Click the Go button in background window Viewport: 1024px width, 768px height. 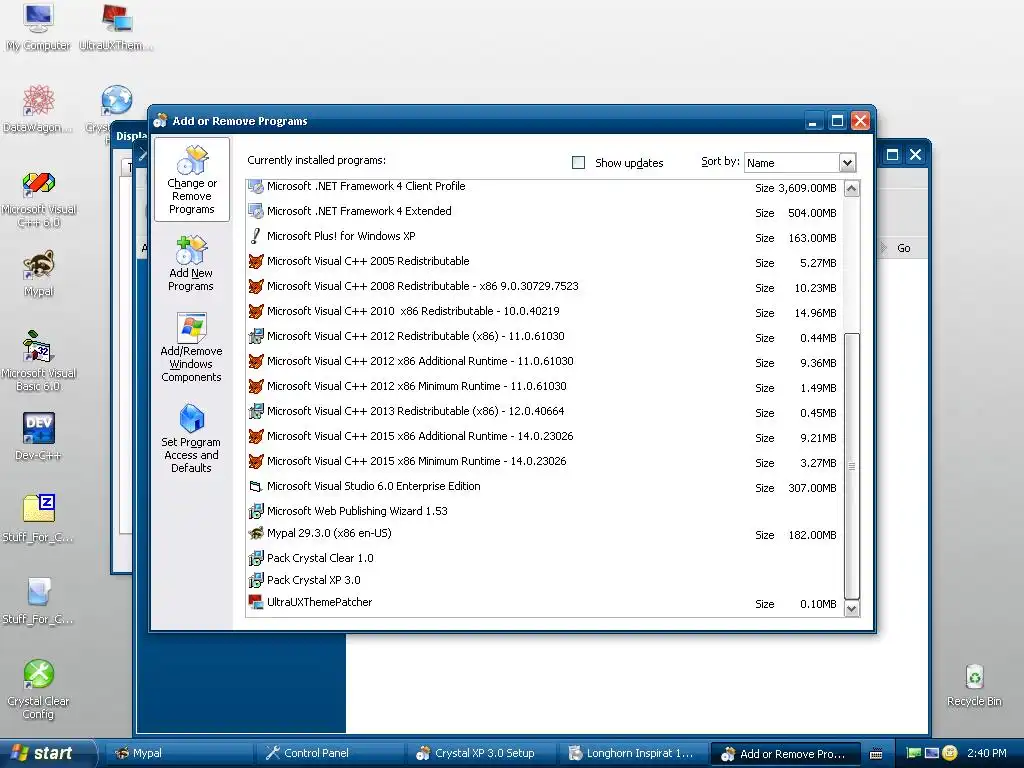tap(903, 248)
